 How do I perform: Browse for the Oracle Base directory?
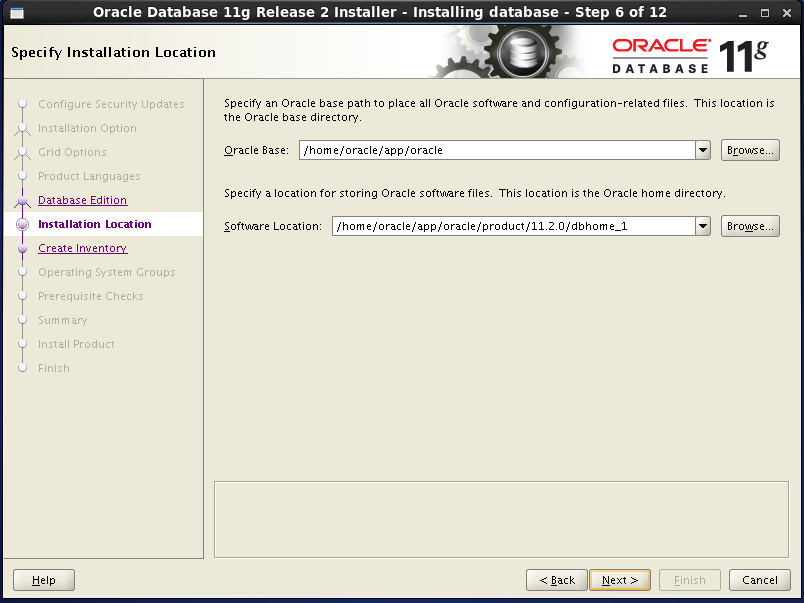tap(749, 150)
